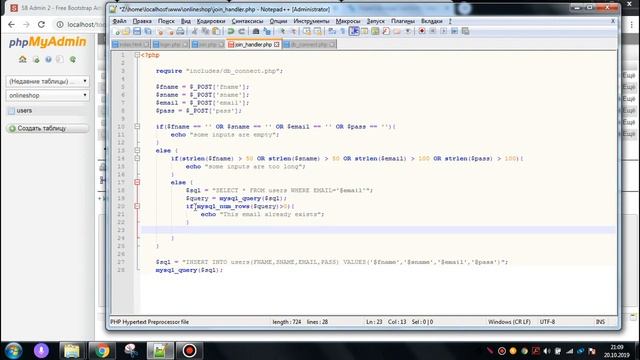
Task: Click the Redo toolbar icon
Action: (242, 31)
